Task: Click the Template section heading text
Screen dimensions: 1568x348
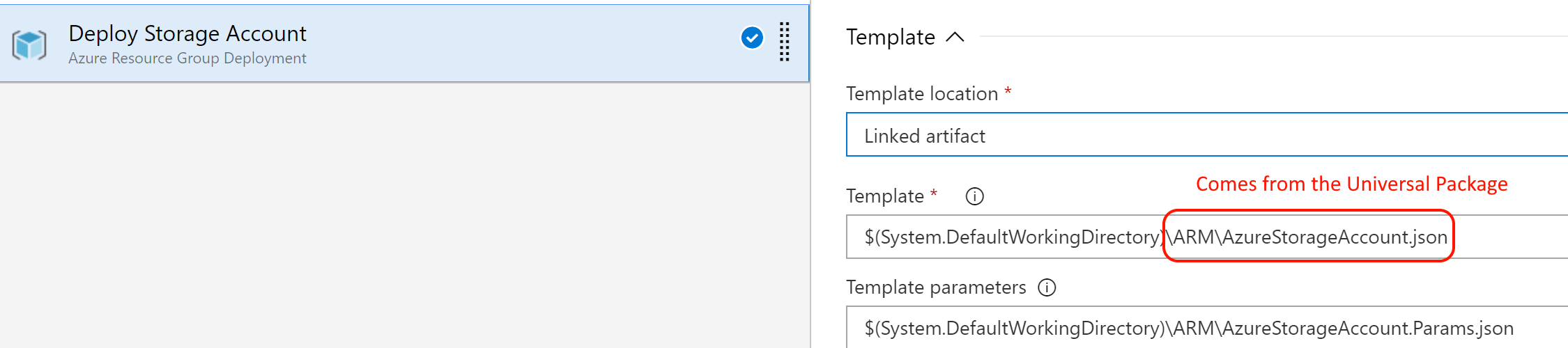Action: point(890,37)
